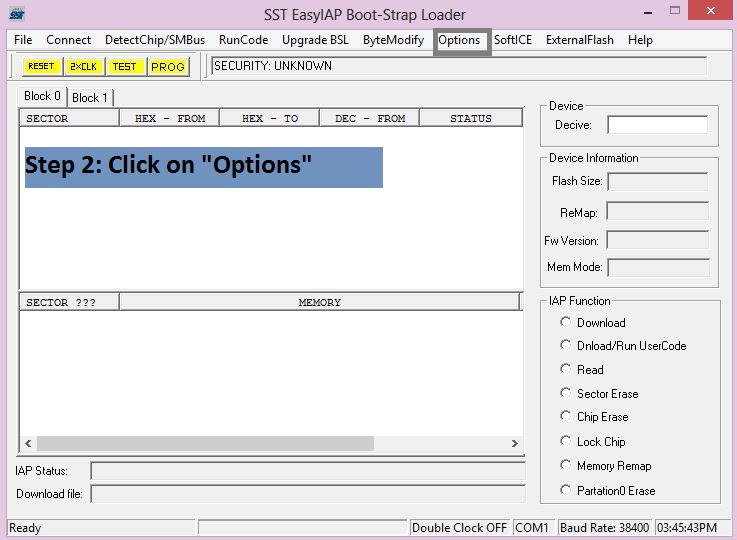
Task: Click the Mem Mode field
Action: pos(659,267)
